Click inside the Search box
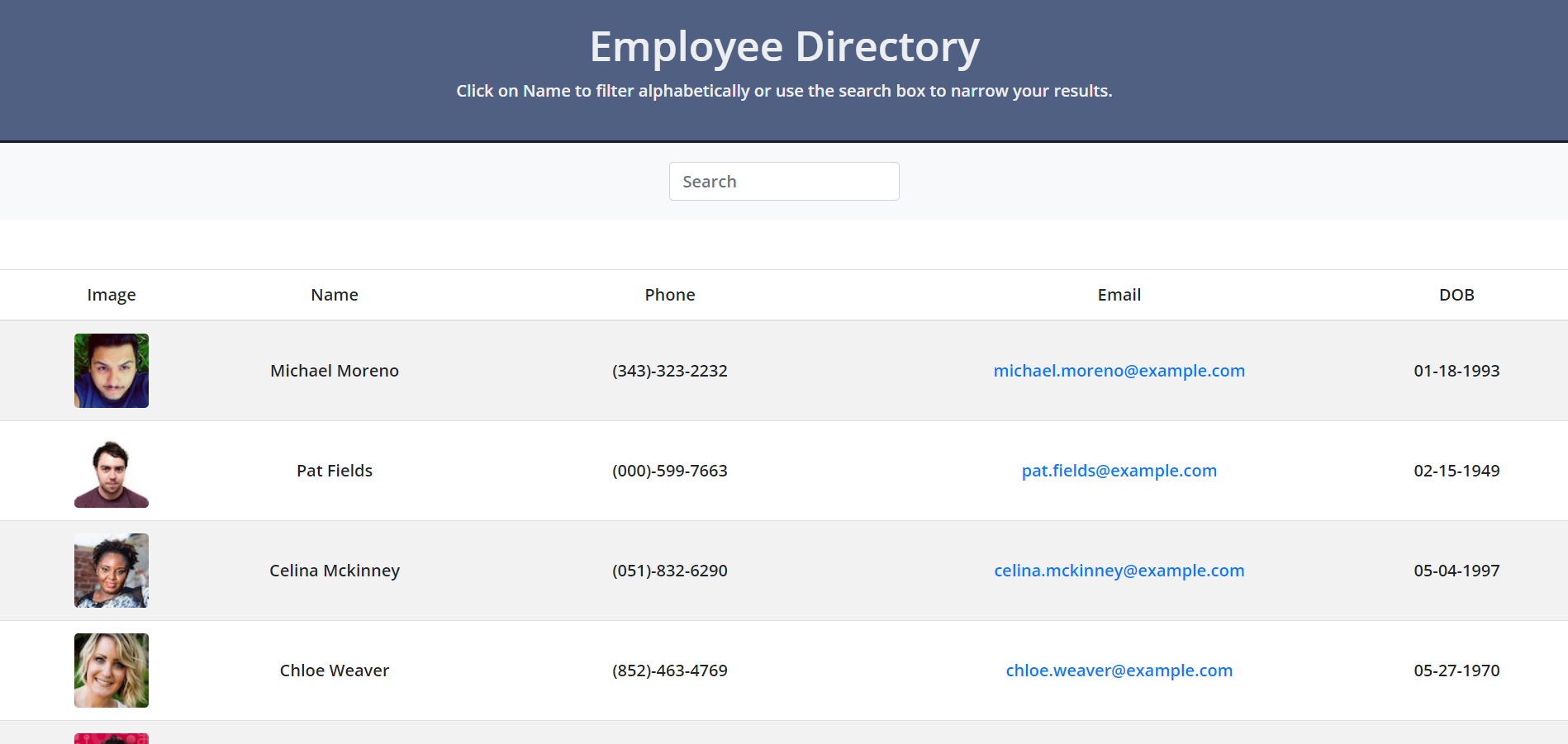 pos(783,181)
